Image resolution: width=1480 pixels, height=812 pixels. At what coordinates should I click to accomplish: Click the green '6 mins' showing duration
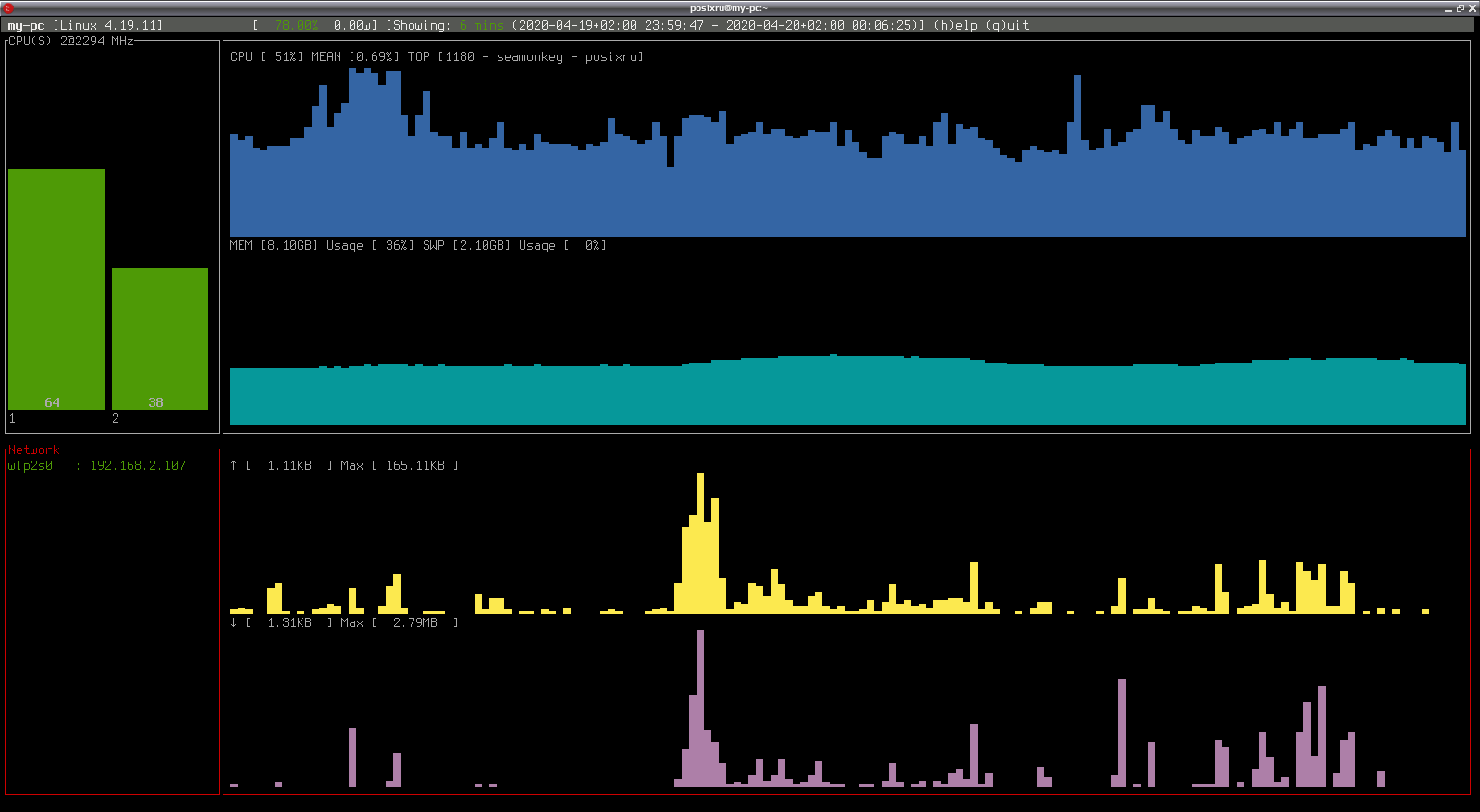point(482,25)
